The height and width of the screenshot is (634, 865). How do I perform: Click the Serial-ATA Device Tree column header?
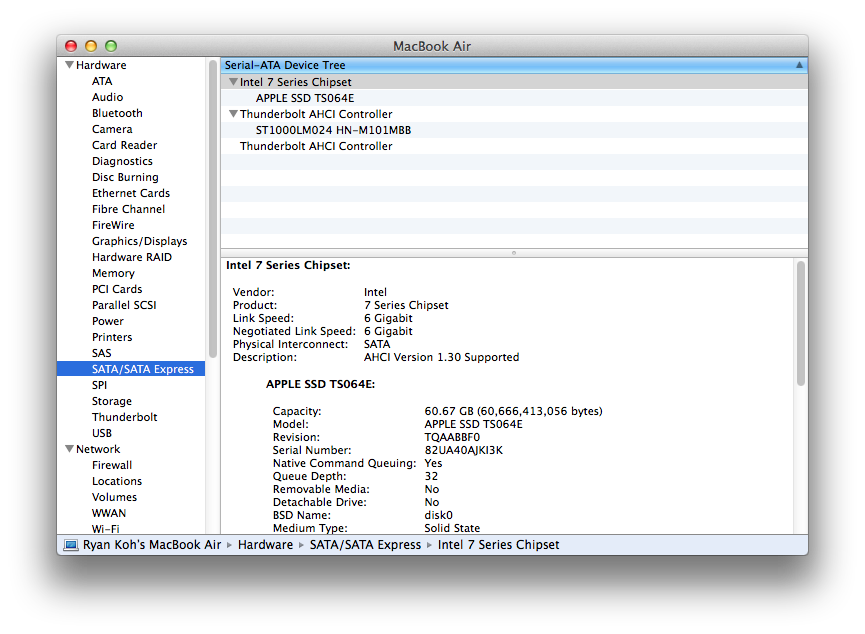coord(514,65)
